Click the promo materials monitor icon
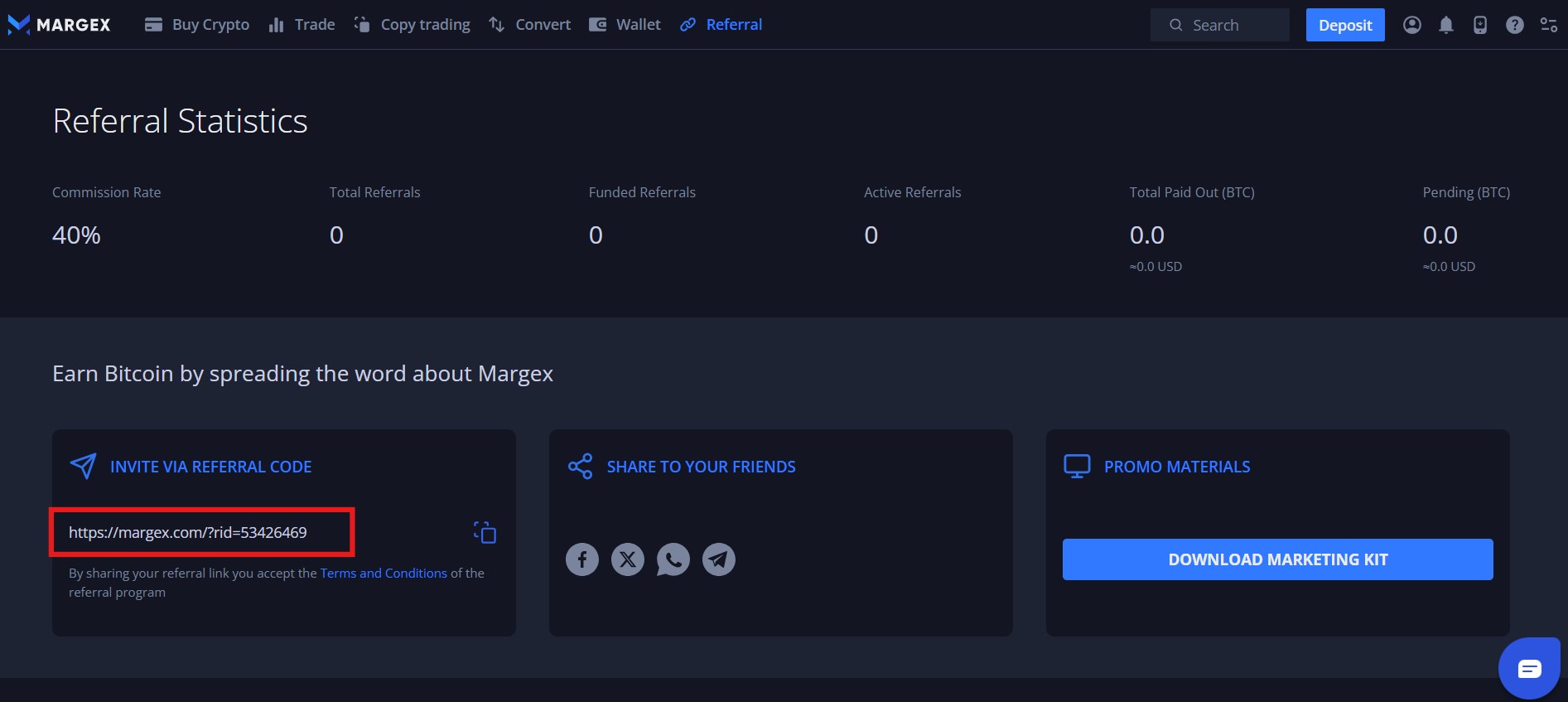This screenshot has width=1568, height=702. 1077,466
